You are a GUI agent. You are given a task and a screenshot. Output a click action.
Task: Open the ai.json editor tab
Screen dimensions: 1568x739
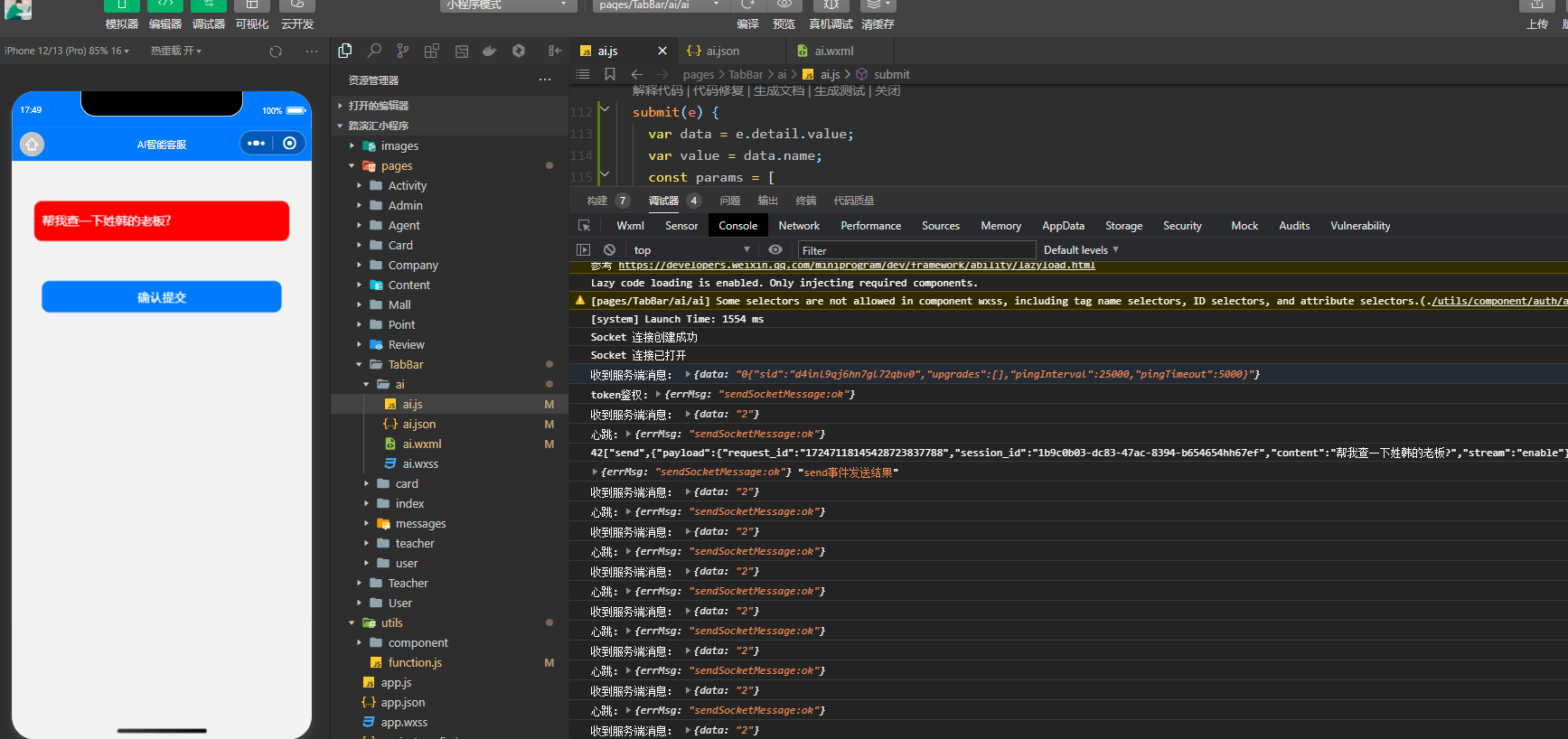point(721,51)
